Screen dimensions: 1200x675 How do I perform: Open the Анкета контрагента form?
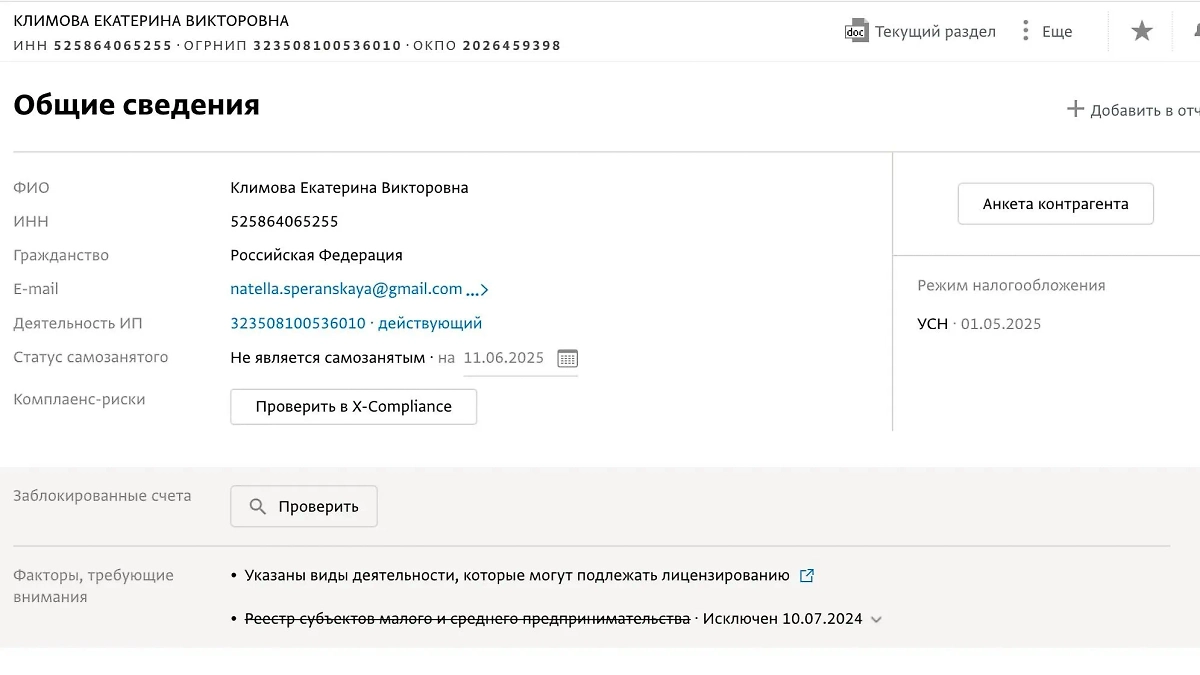tap(1055, 203)
